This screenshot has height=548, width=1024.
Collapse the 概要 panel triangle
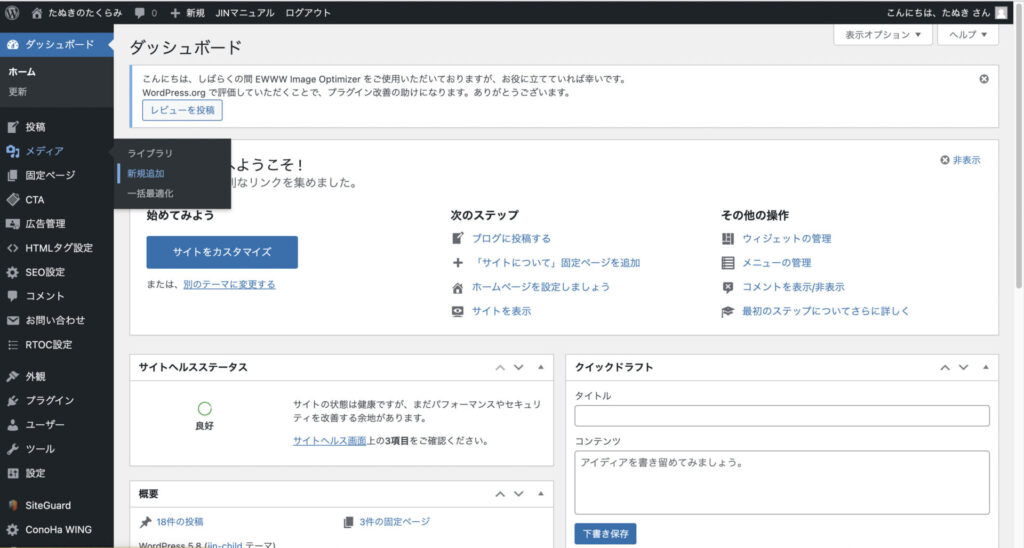(x=541, y=494)
